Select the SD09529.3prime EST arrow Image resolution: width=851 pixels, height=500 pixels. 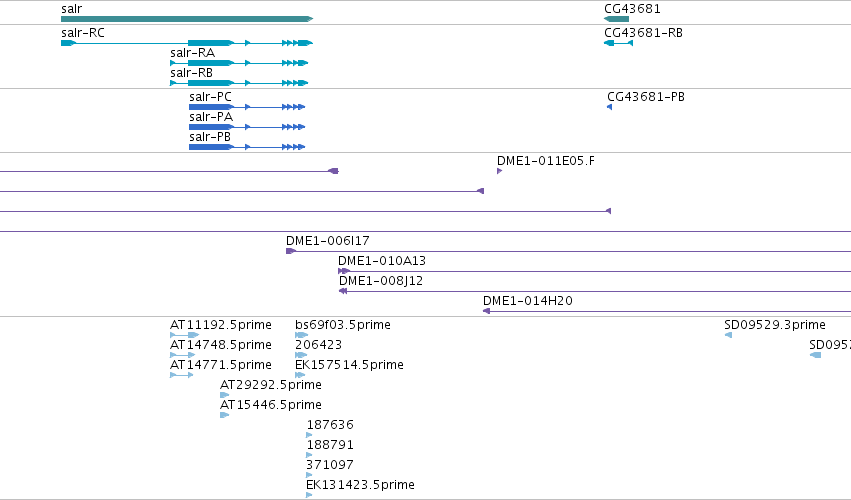coord(728,335)
